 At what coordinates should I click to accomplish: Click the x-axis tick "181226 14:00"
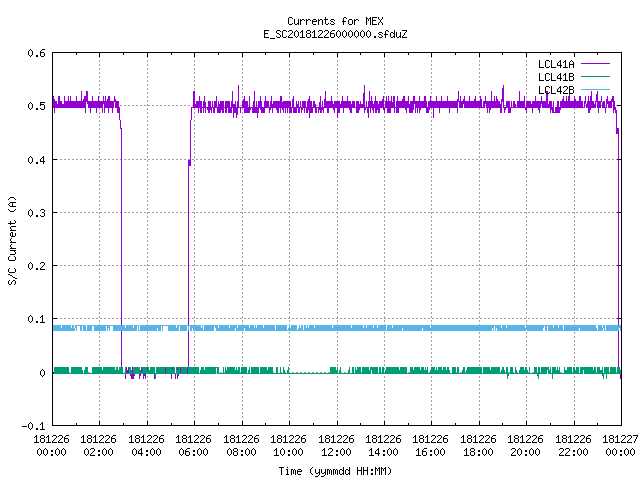tap(383, 446)
